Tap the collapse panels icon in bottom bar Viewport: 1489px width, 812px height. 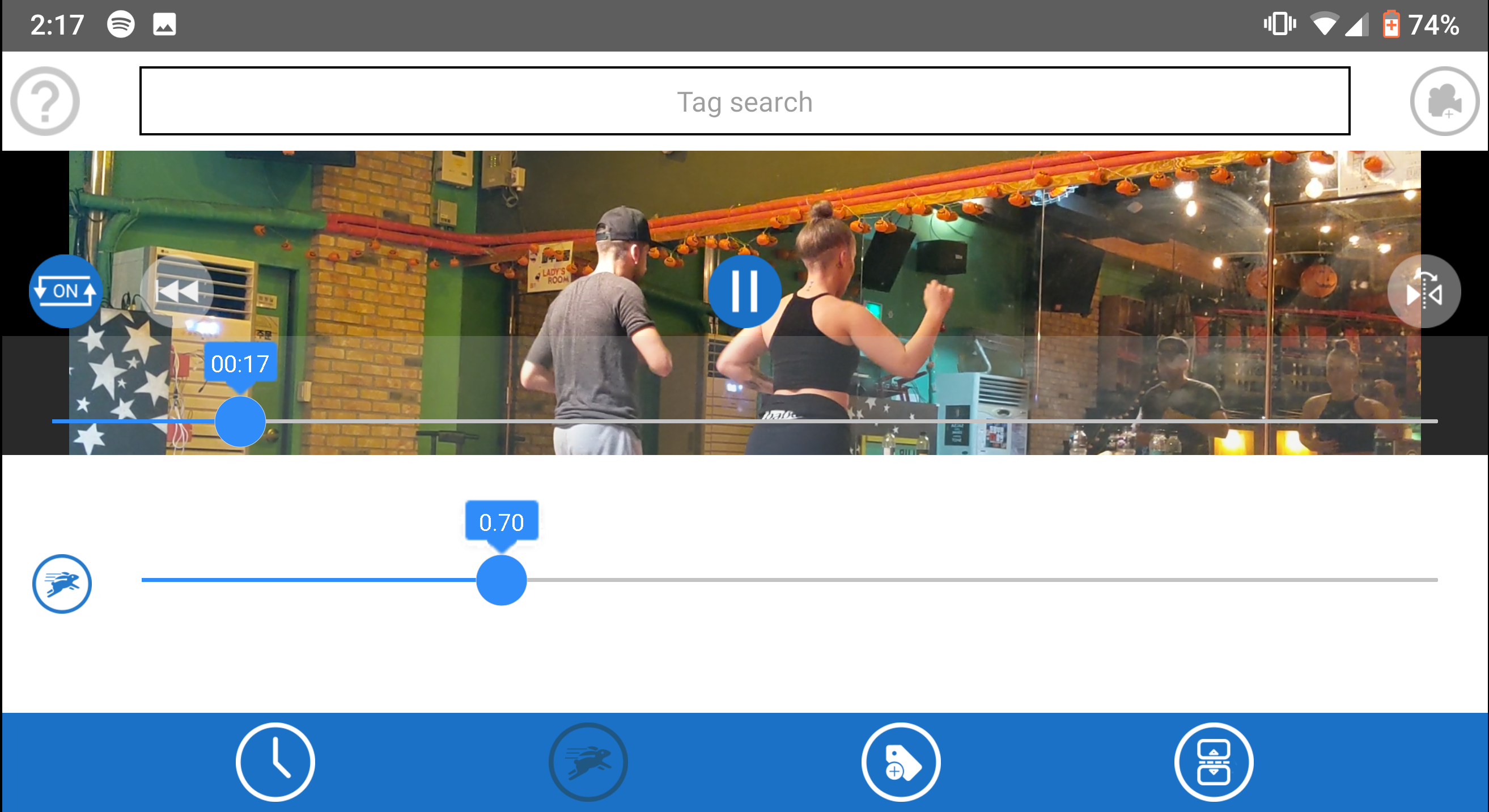(x=1214, y=762)
